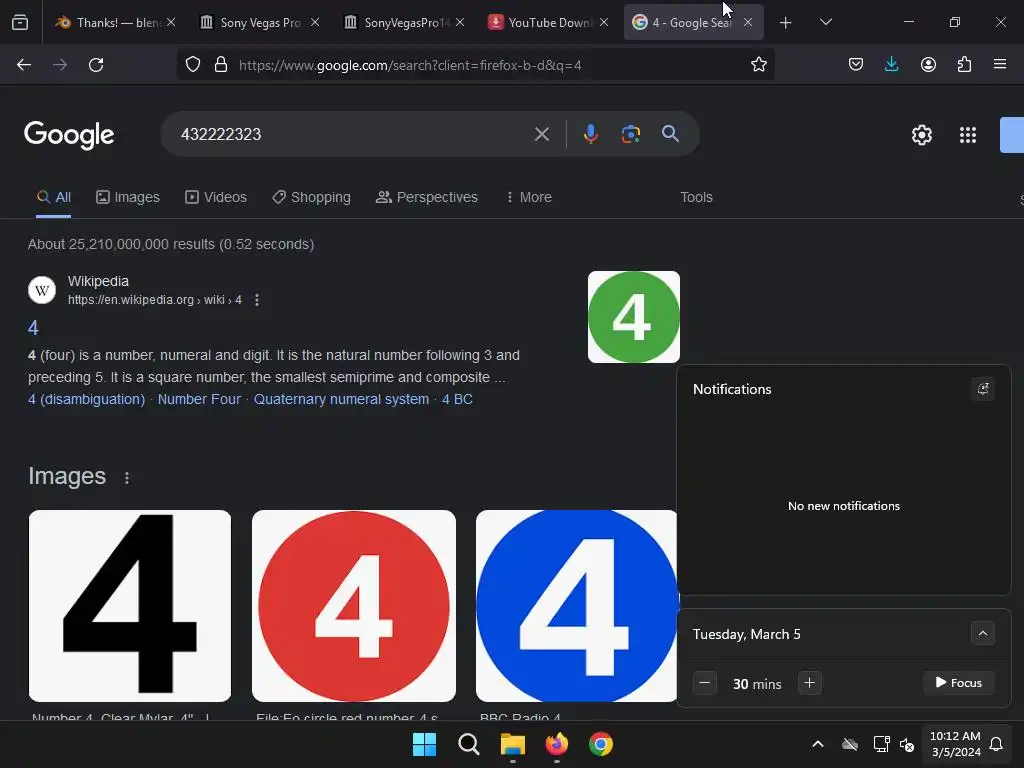Open more options beside Wikipedia result
The height and width of the screenshot is (768, 1024).
coord(257,300)
